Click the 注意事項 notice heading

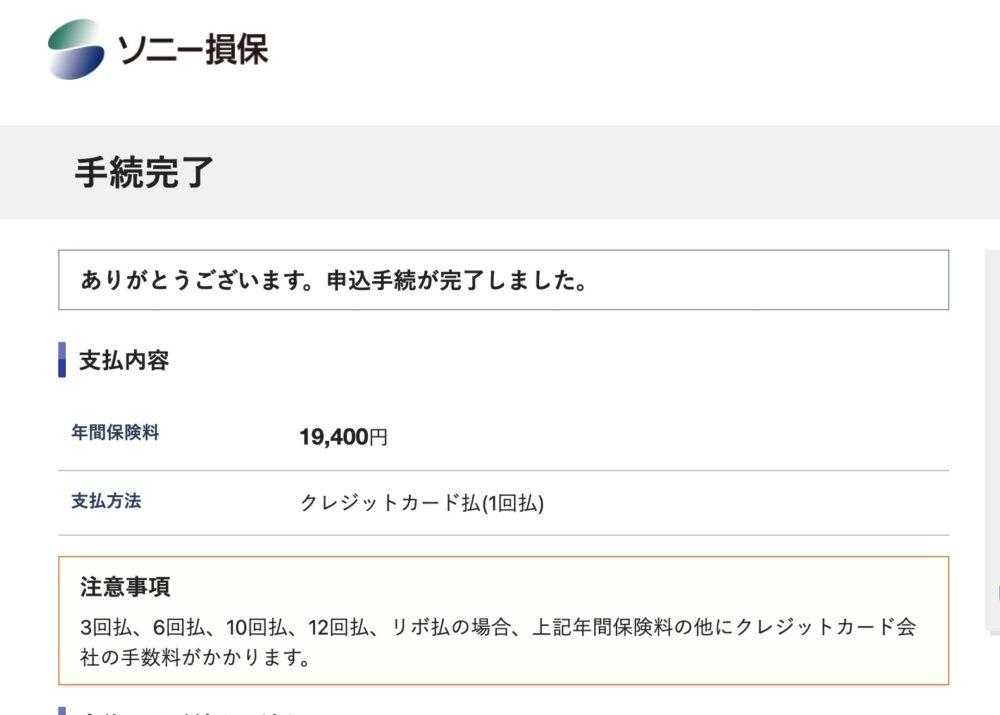tap(125, 587)
